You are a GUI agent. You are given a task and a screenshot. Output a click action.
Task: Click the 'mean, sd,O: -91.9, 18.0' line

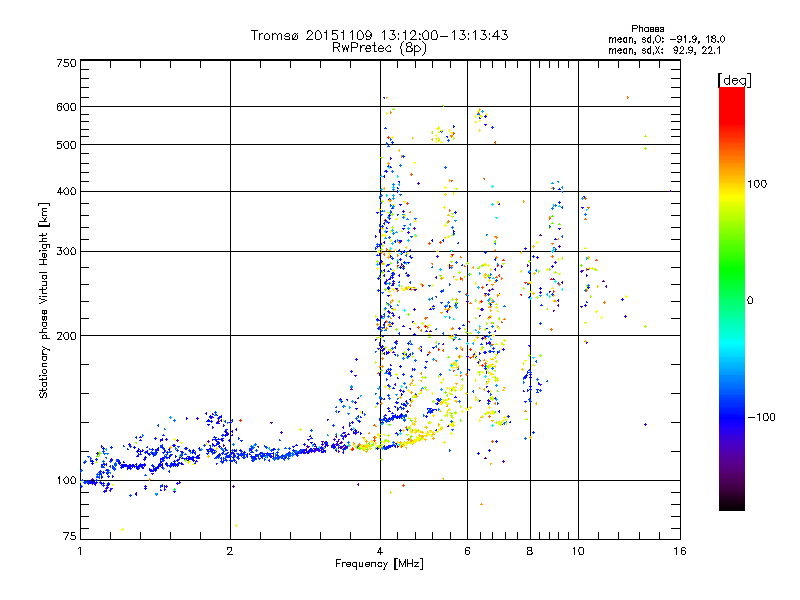pos(666,39)
